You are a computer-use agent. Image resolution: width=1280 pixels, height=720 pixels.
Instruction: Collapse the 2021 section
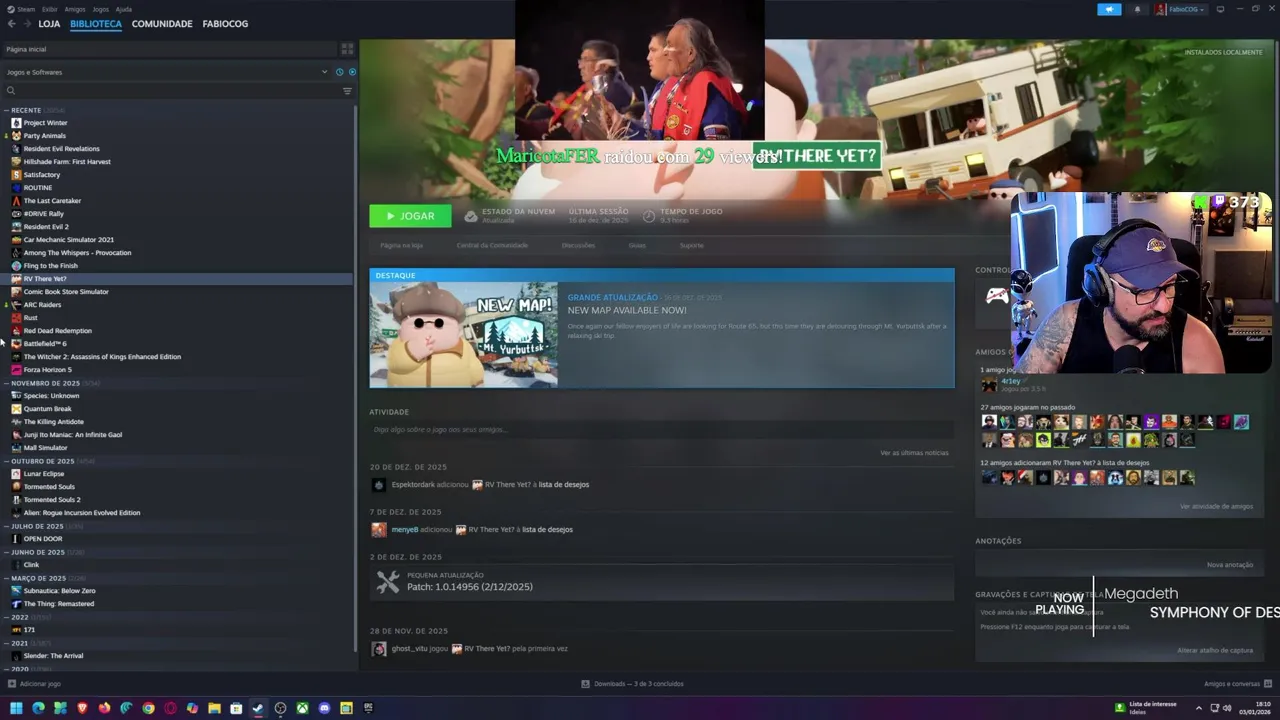tap(6, 643)
